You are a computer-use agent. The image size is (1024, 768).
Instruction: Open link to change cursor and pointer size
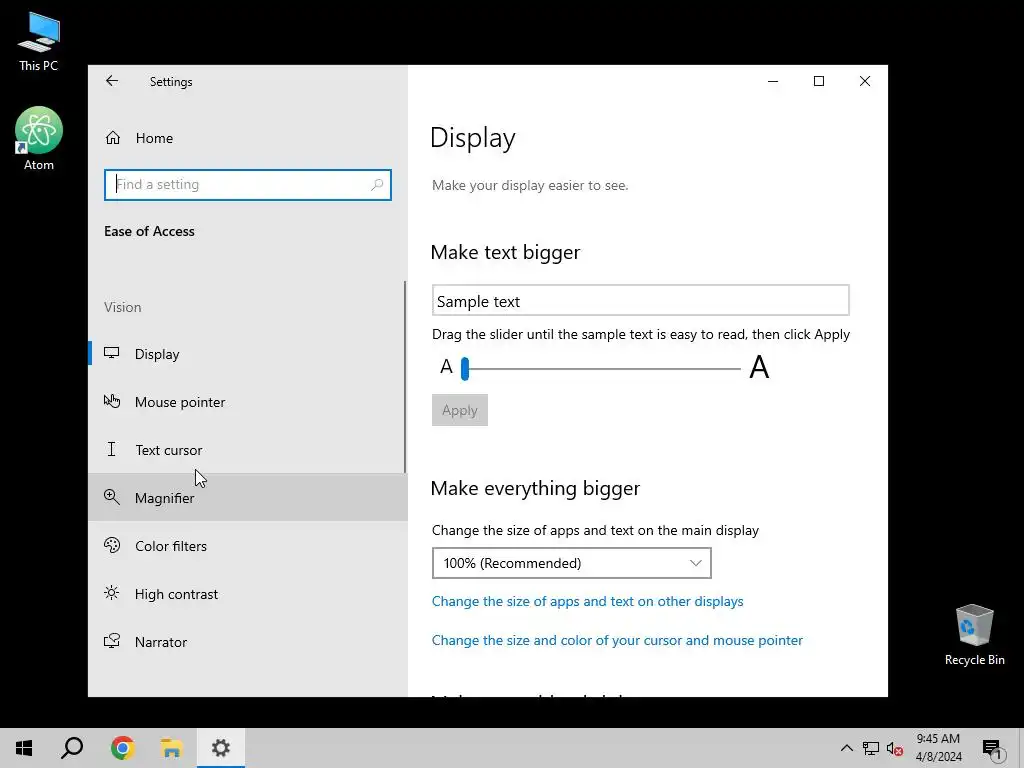click(x=617, y=641)
